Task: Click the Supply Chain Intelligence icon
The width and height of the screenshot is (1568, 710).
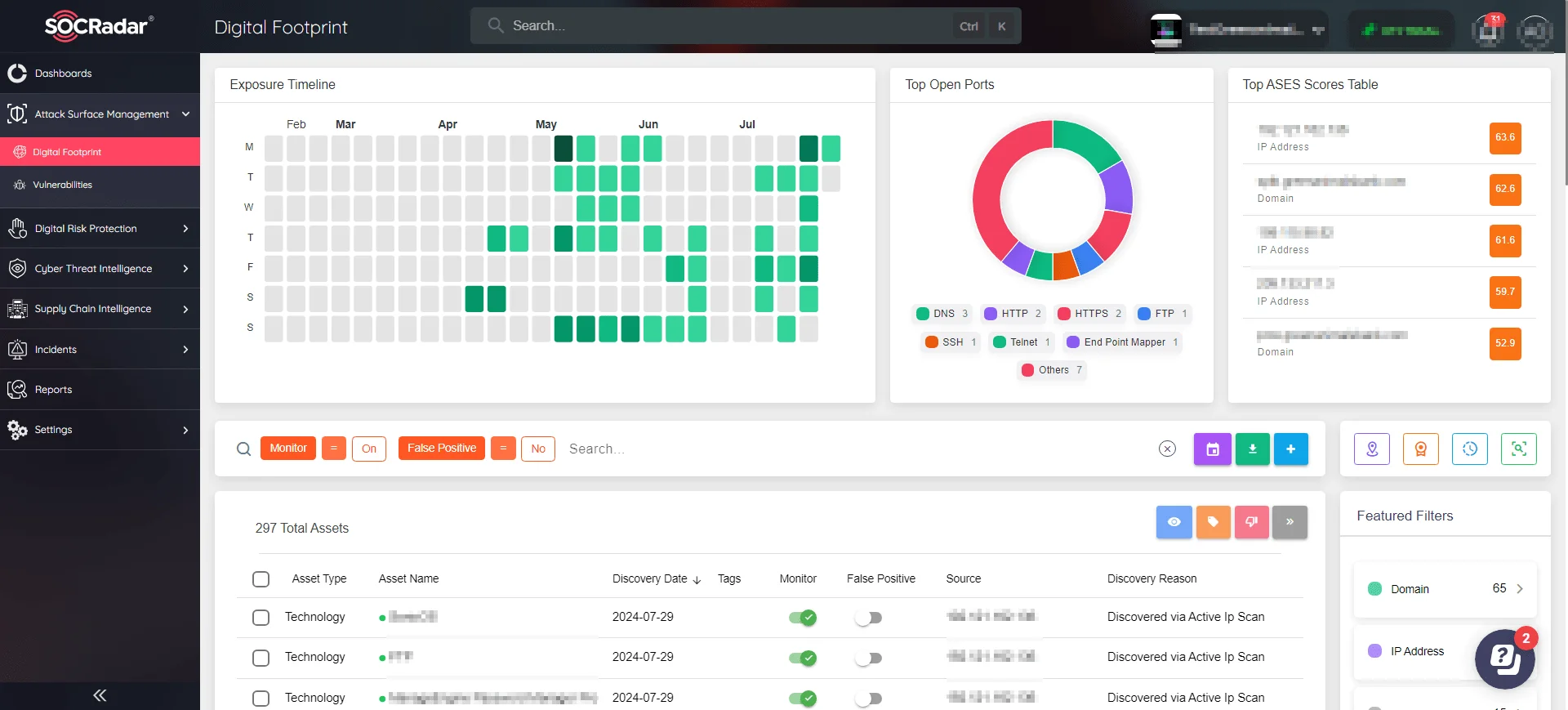Action: (x=17, y=309)
